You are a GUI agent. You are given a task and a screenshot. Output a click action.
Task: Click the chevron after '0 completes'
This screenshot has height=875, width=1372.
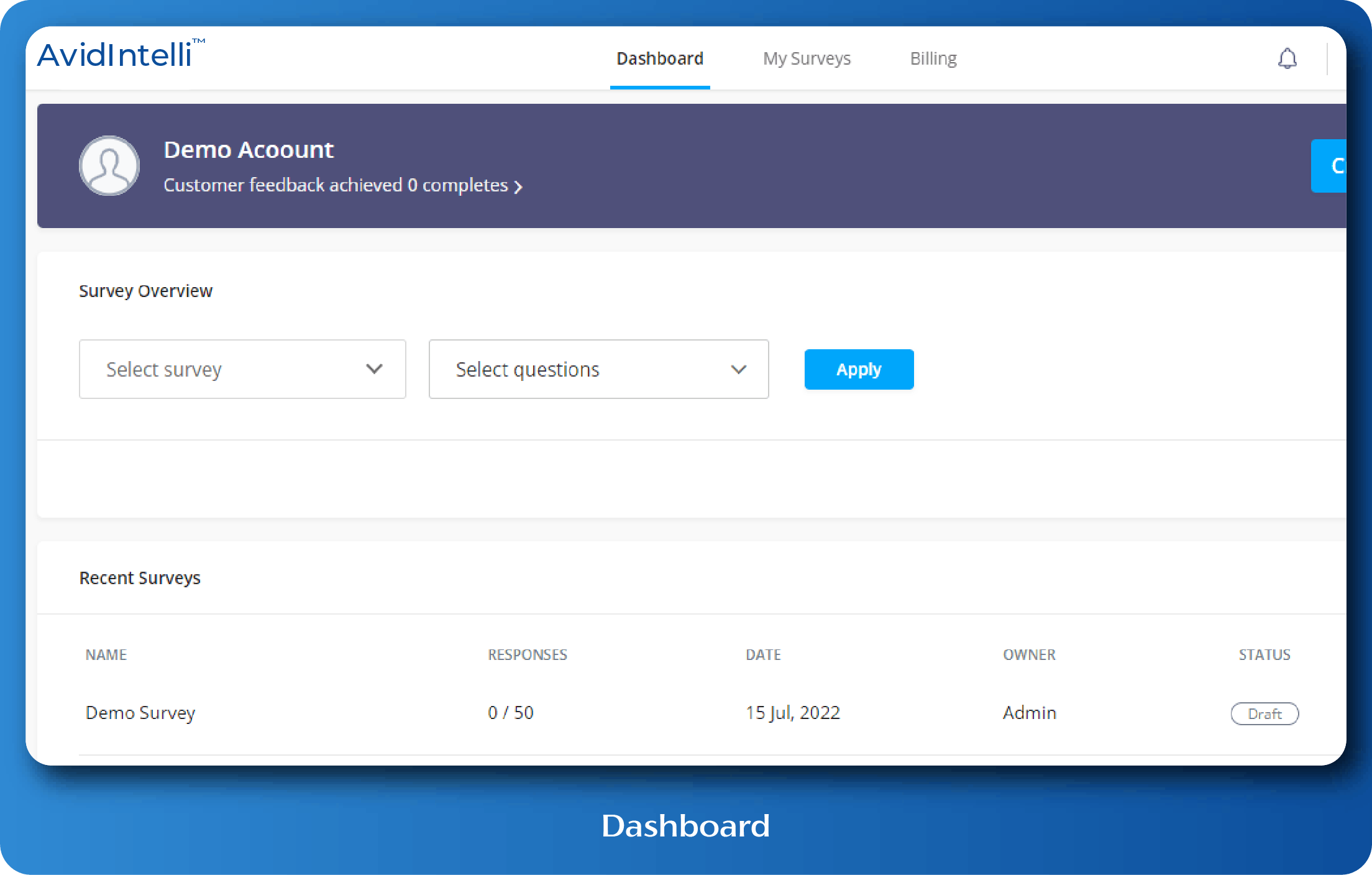point(518,186)
